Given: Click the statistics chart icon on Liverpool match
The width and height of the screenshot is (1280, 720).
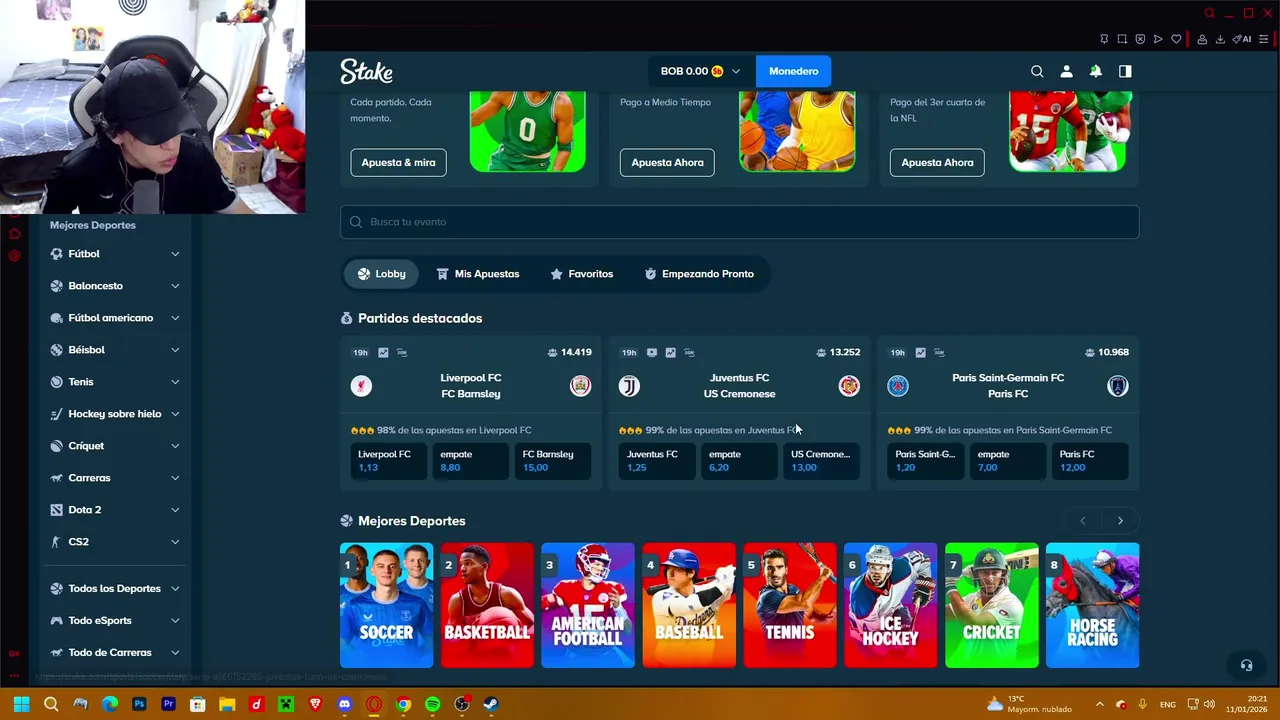Looking at the screenshot, I should pos(383,352).
